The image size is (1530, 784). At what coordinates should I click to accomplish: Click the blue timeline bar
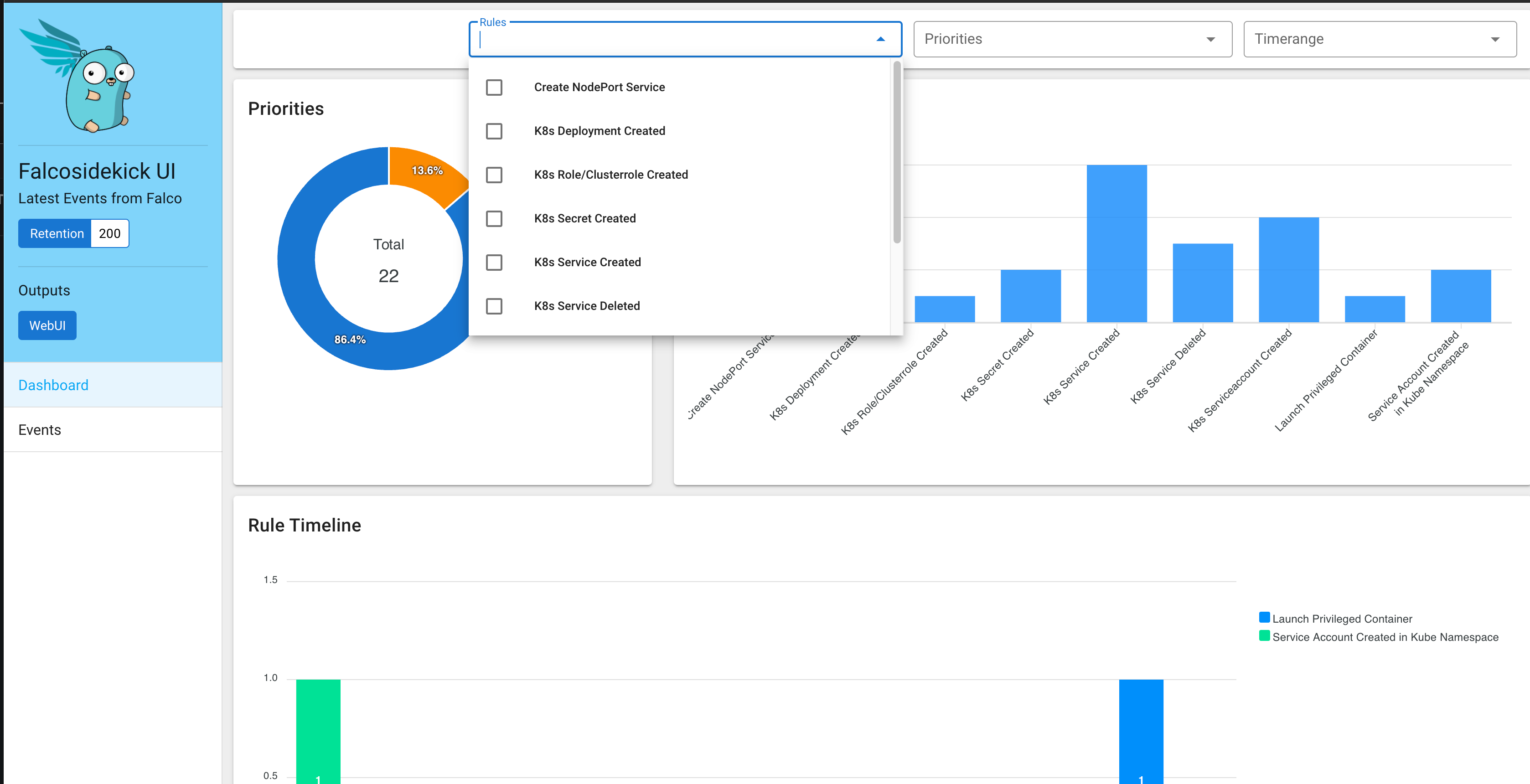[1141, 731]
